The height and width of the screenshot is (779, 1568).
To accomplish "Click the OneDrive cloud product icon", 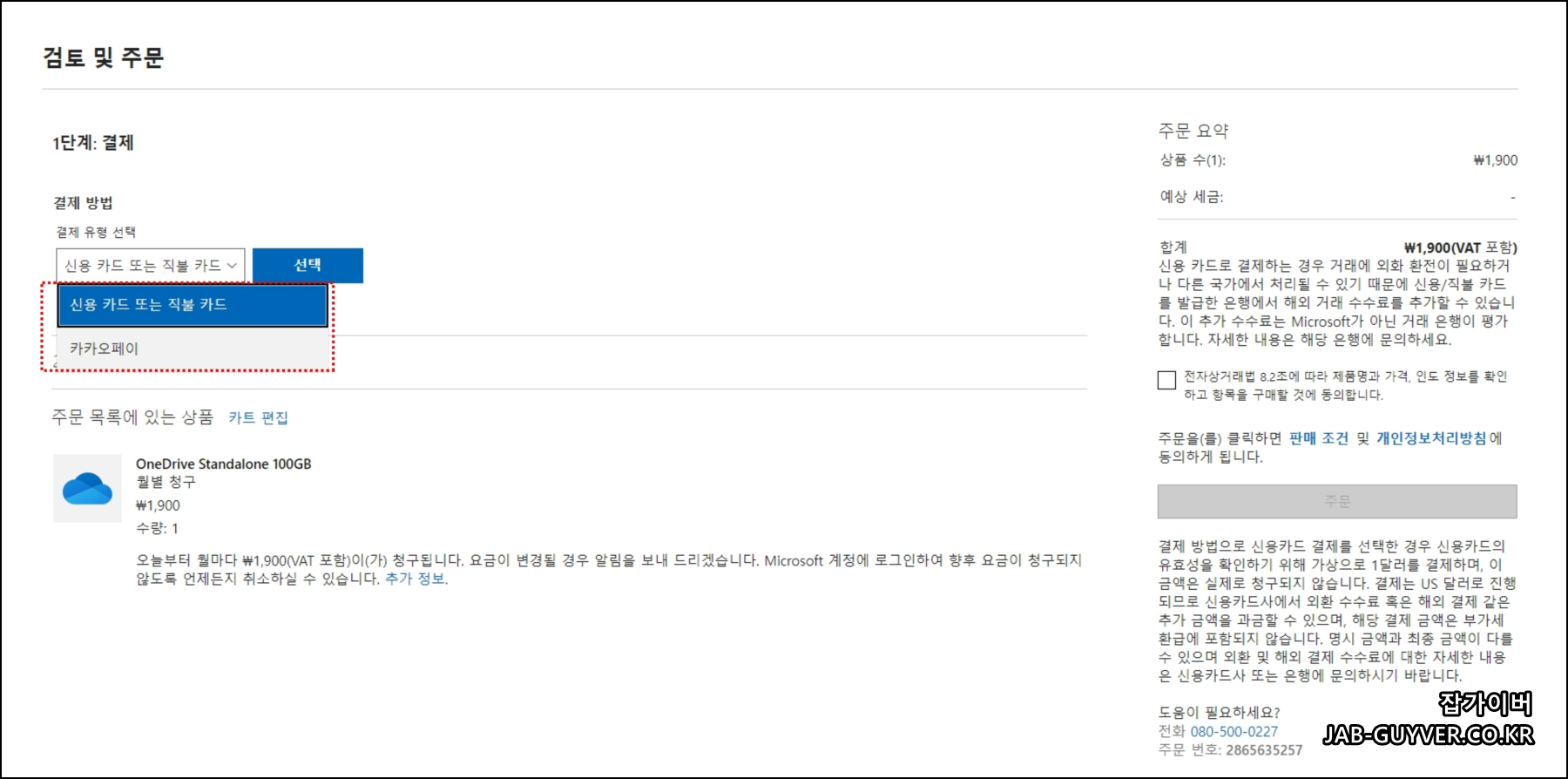I will tap(87, 488).
